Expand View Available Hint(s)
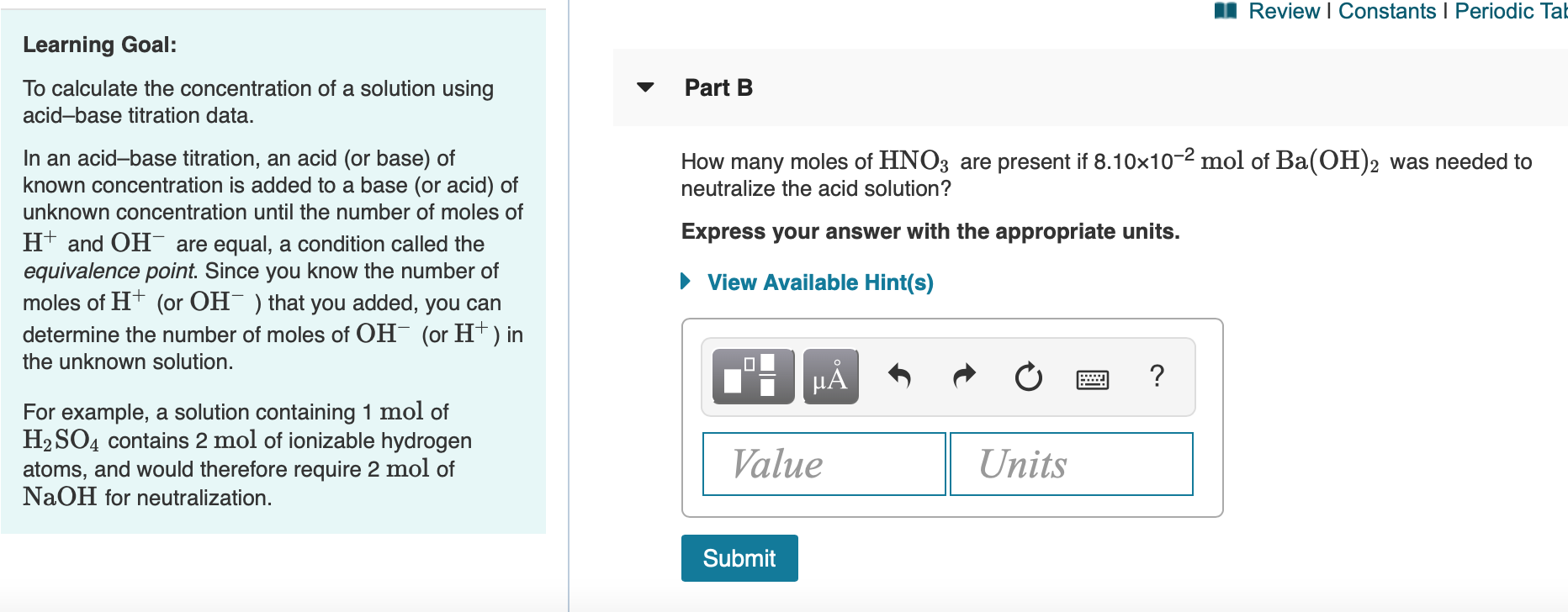 tap(819, 282)
